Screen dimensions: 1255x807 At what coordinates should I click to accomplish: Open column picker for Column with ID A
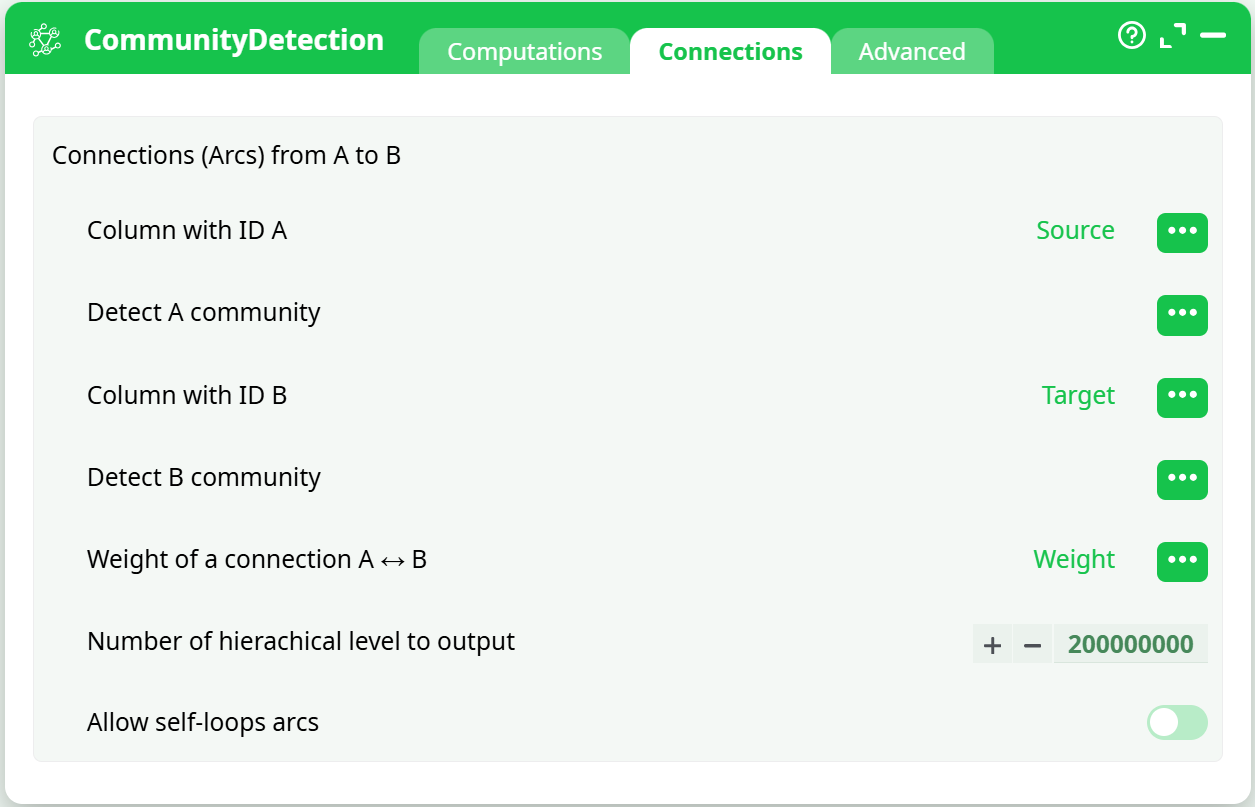[1182, 232]
